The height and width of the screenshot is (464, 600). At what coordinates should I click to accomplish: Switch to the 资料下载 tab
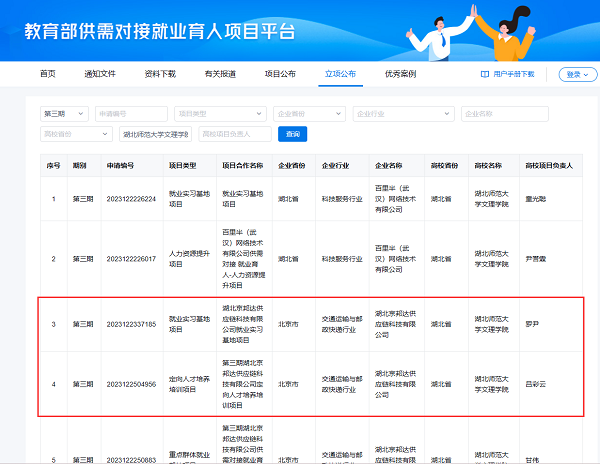tap(160, 74)
